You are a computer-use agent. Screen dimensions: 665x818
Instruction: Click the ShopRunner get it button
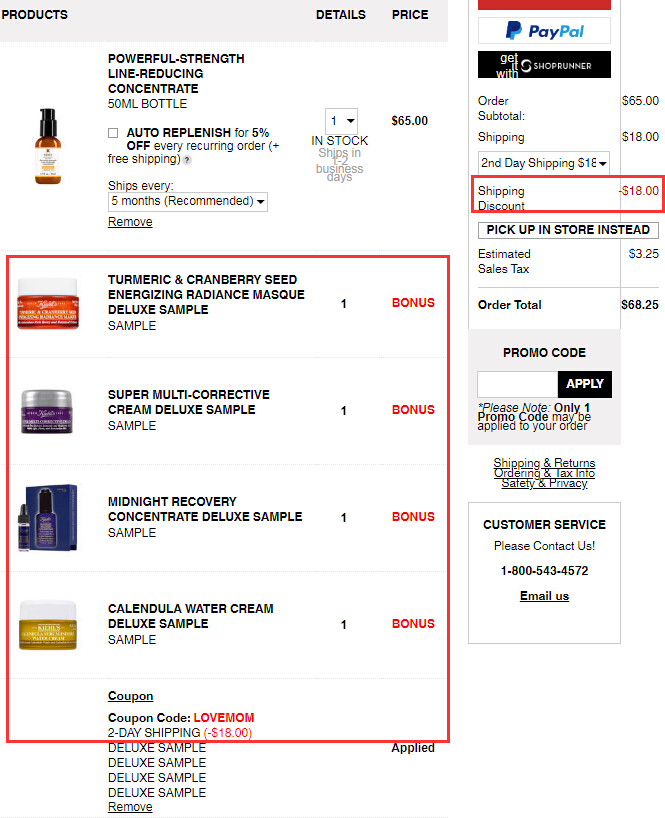[x=544, y=65]
